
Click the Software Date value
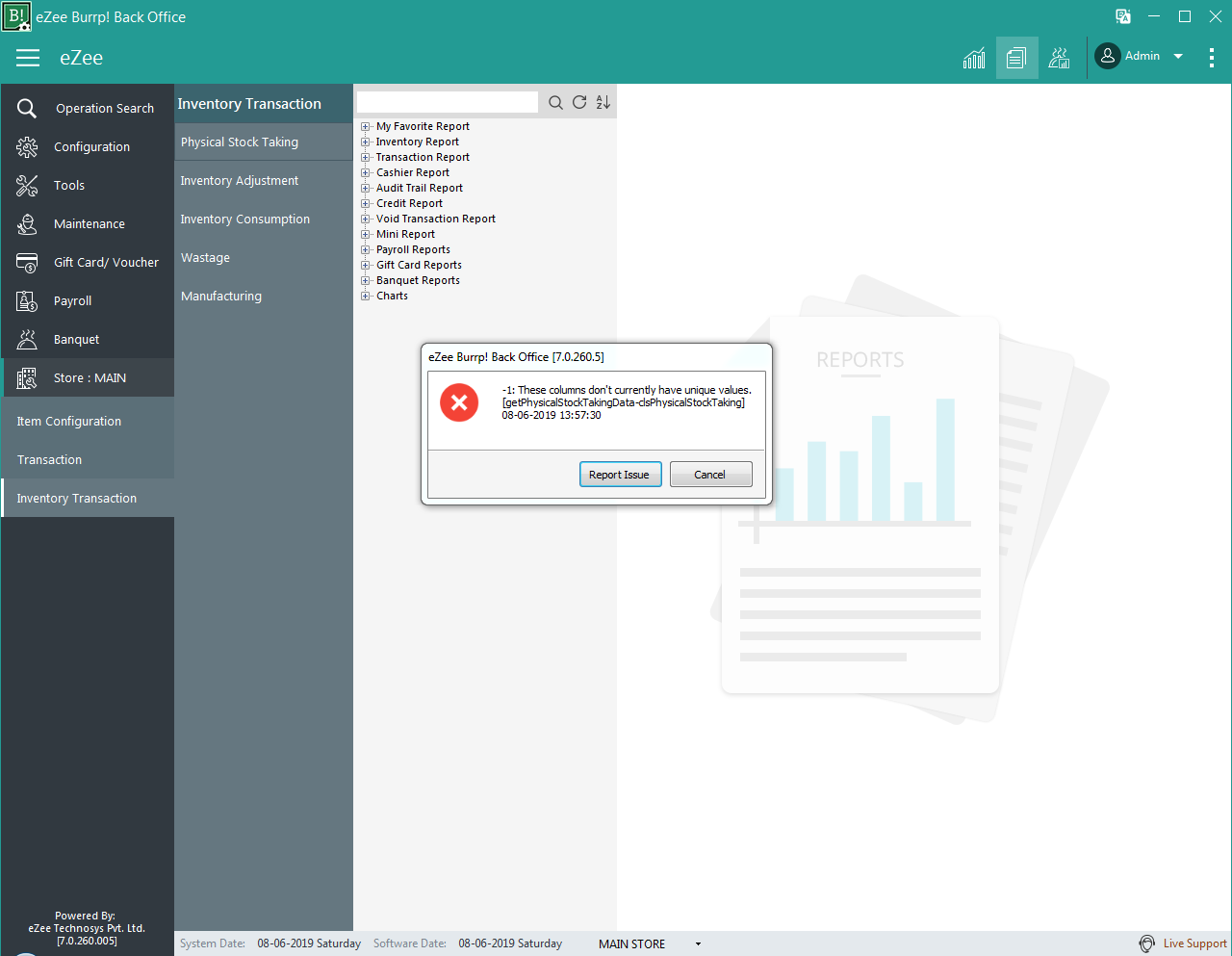pyautogui.click(x=510, y=943)
